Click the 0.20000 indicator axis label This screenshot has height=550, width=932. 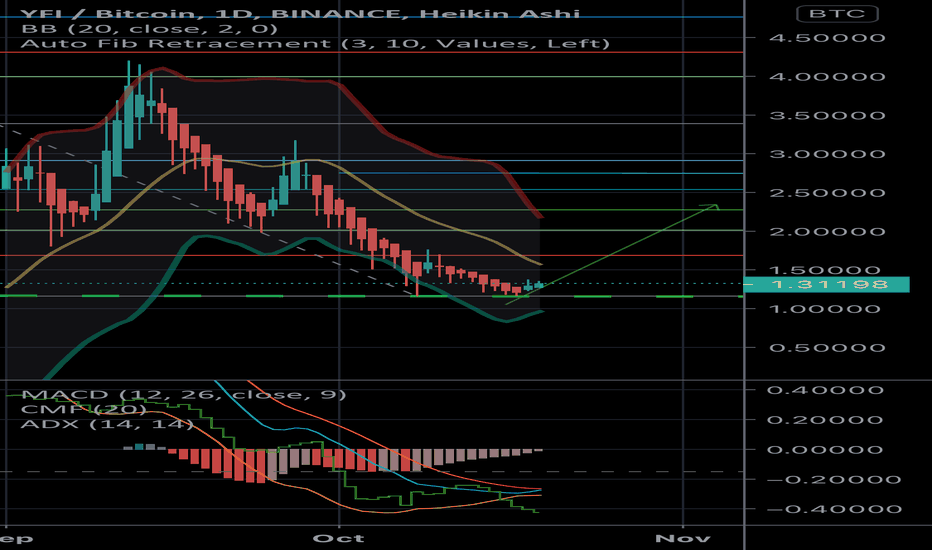pos(825,420)
